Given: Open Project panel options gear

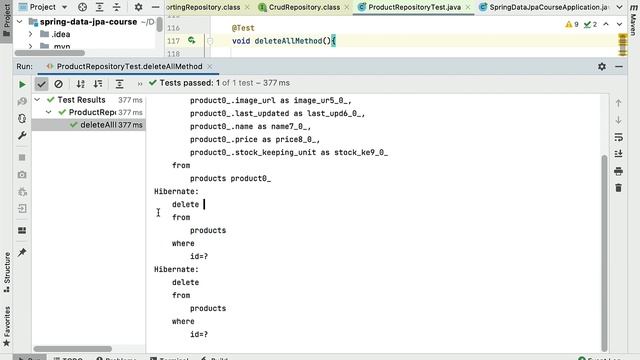Looking at the screenshot, I should tap(138, 7).
